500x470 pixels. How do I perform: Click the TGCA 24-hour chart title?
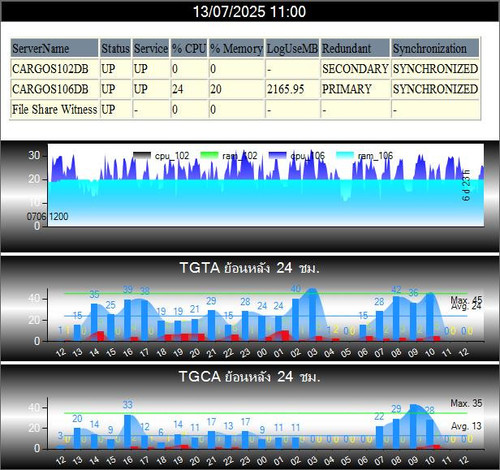pyautogui.click(x=249, y=377)
